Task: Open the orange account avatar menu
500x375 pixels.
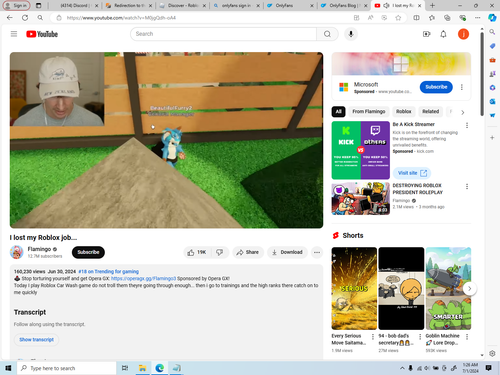Action: [463, 34]
